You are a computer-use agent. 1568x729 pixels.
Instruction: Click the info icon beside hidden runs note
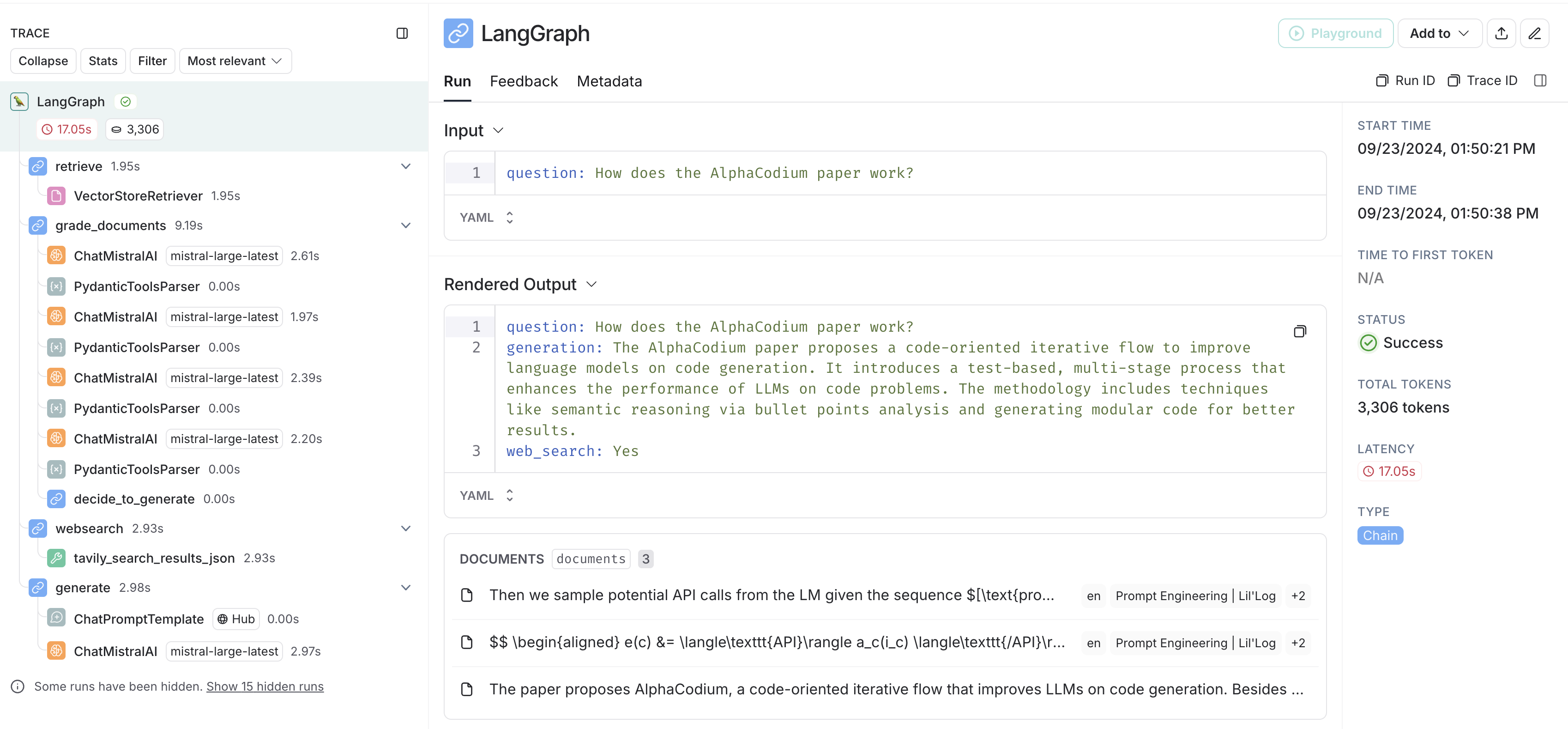point(18,686)
